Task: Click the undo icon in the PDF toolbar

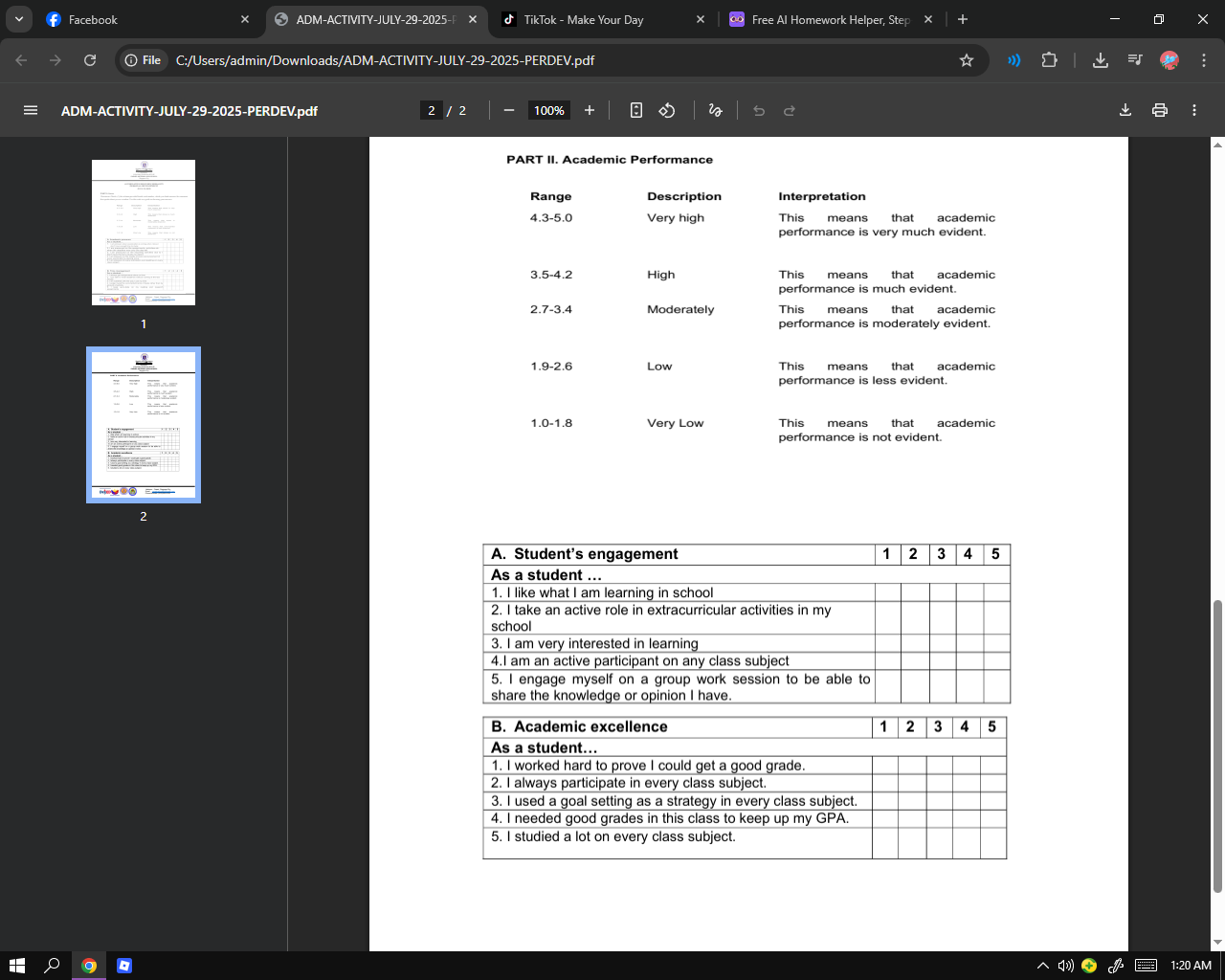Action: click(x=758, y=110)
